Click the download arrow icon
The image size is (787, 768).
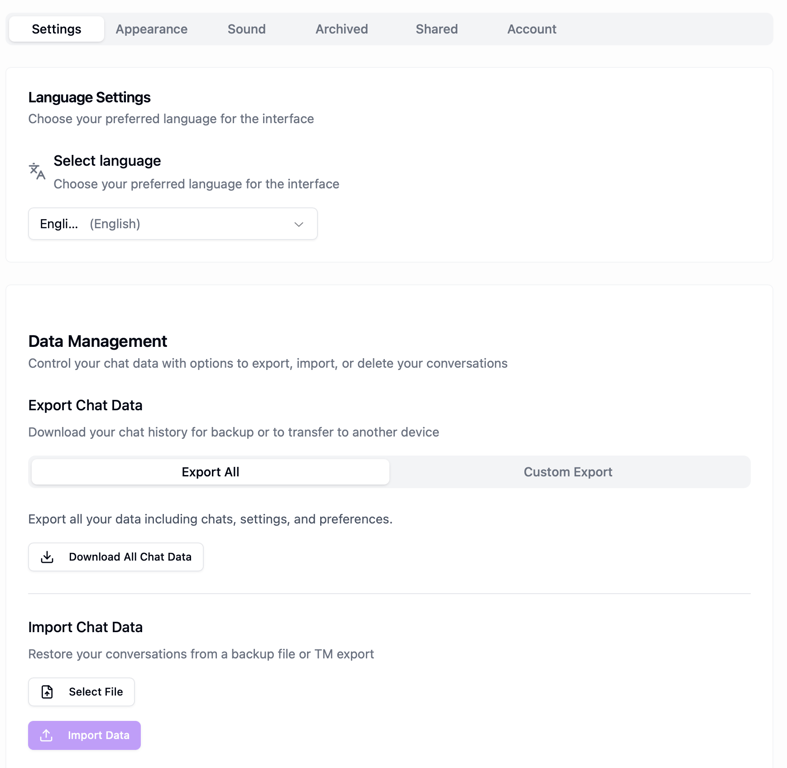[47, 557]
